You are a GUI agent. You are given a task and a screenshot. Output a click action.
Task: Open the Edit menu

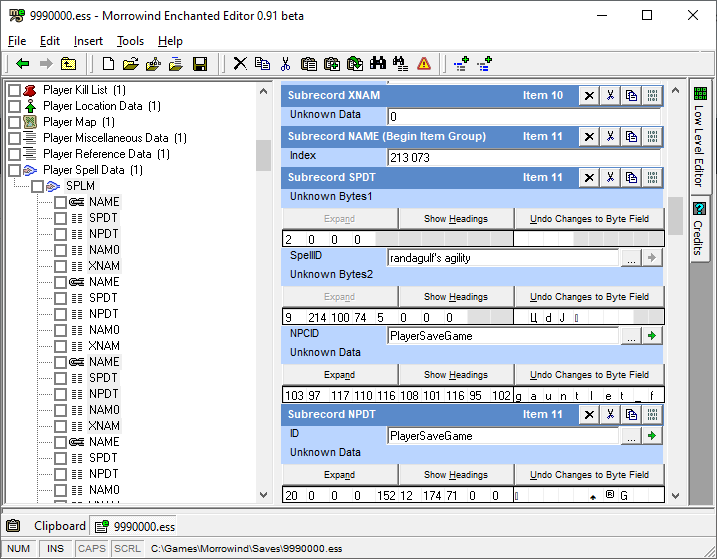pyautogui.click(x=50, y=41)
